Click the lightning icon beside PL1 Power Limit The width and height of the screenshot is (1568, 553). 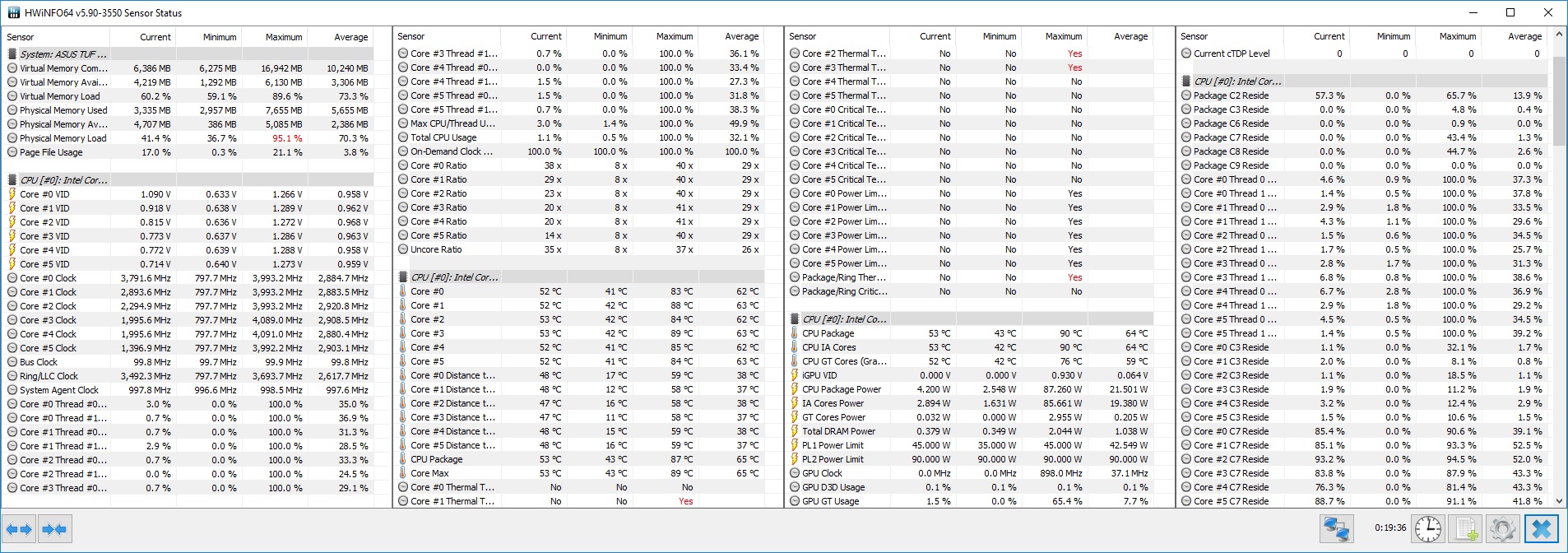(794, 445)
